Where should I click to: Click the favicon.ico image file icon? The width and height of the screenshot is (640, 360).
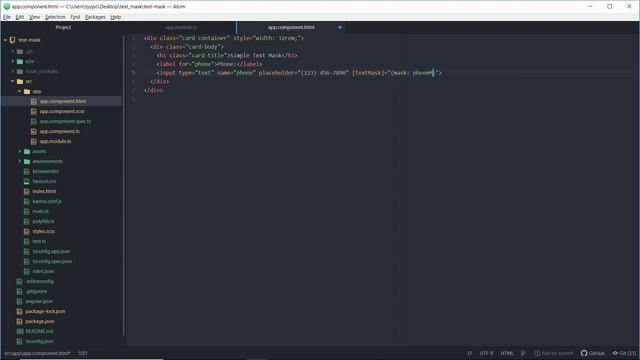pos(27,181)
